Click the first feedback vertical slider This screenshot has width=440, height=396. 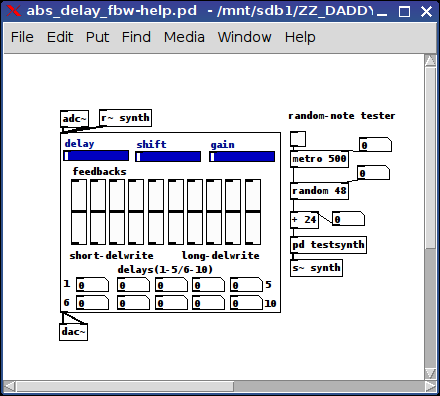click(79, 212)
